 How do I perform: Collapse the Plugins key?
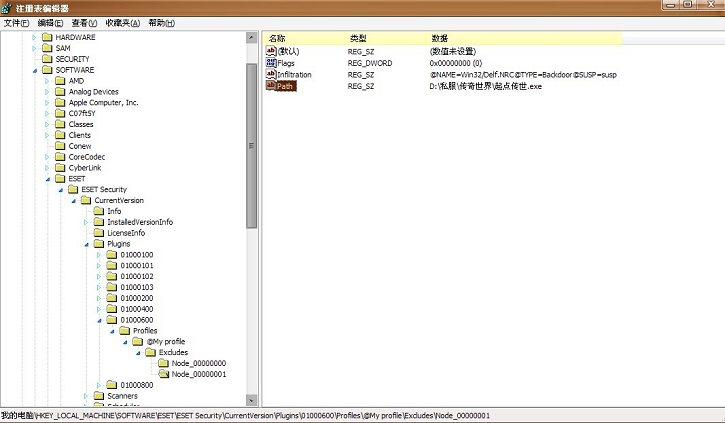coord(86,244)
